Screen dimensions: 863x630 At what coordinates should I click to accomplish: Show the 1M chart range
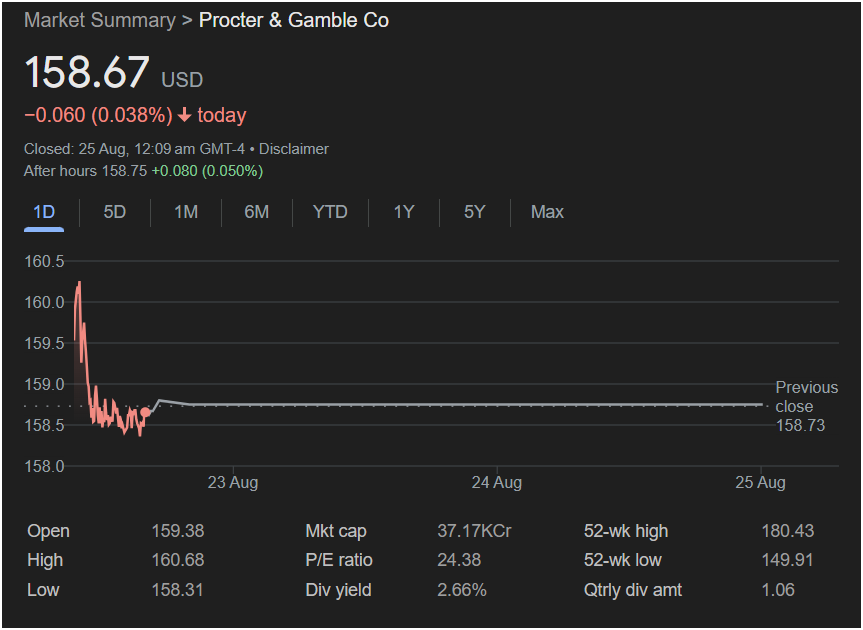click(186, 212)
